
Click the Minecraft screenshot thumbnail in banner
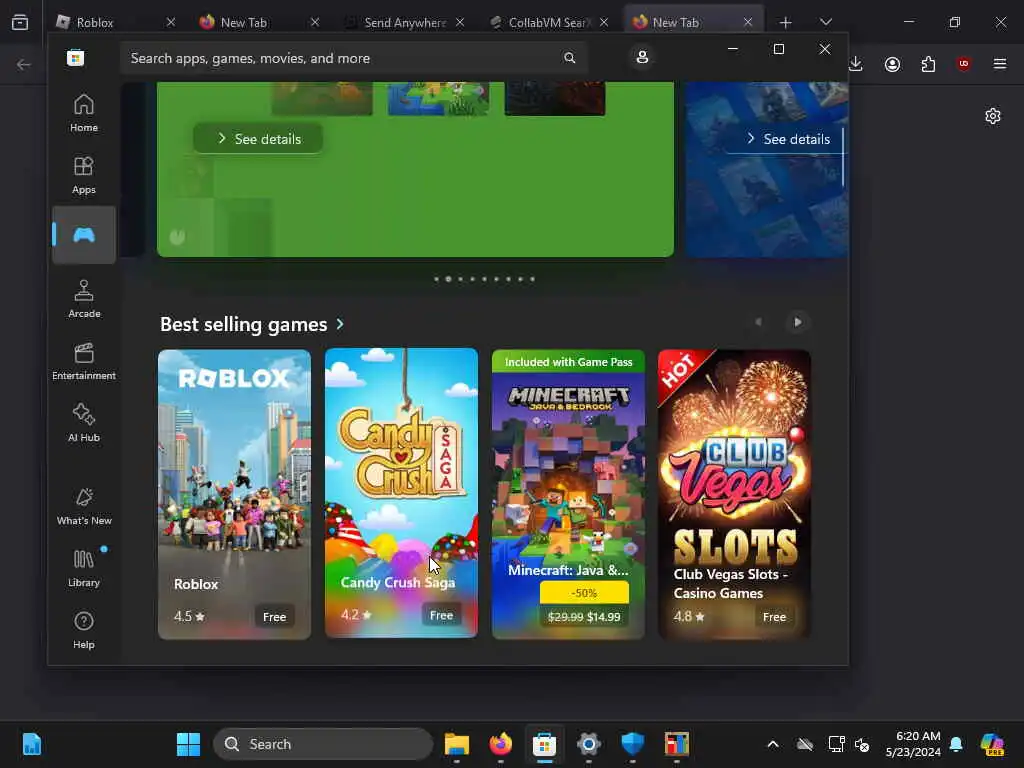(438, 98)
